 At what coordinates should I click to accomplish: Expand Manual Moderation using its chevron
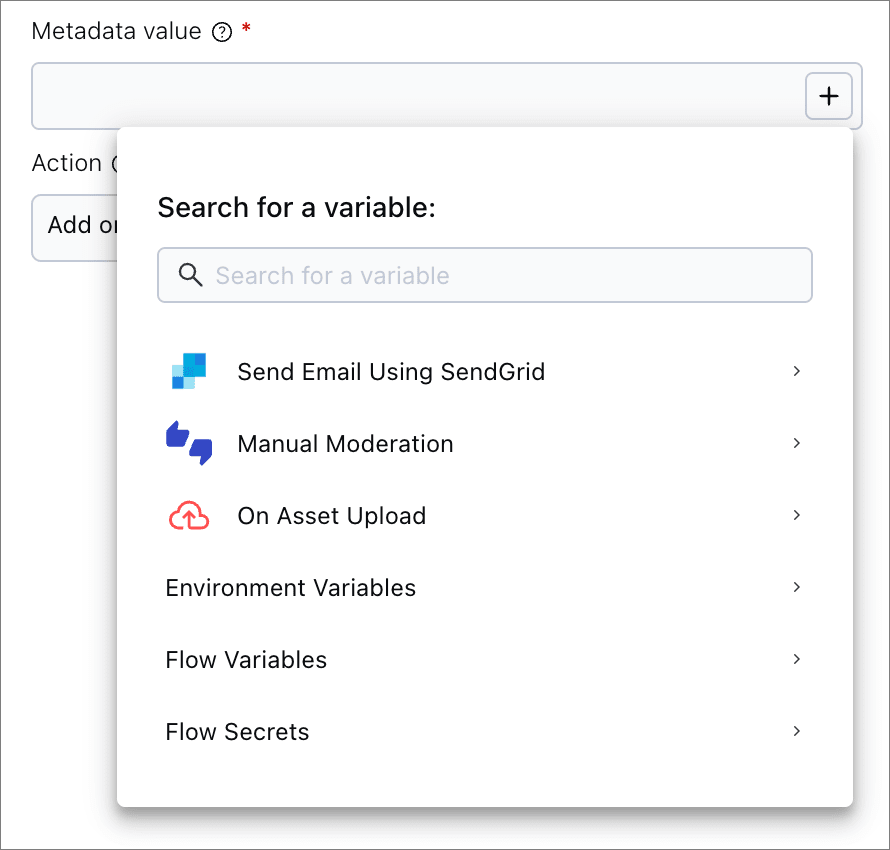pos(797,443)
